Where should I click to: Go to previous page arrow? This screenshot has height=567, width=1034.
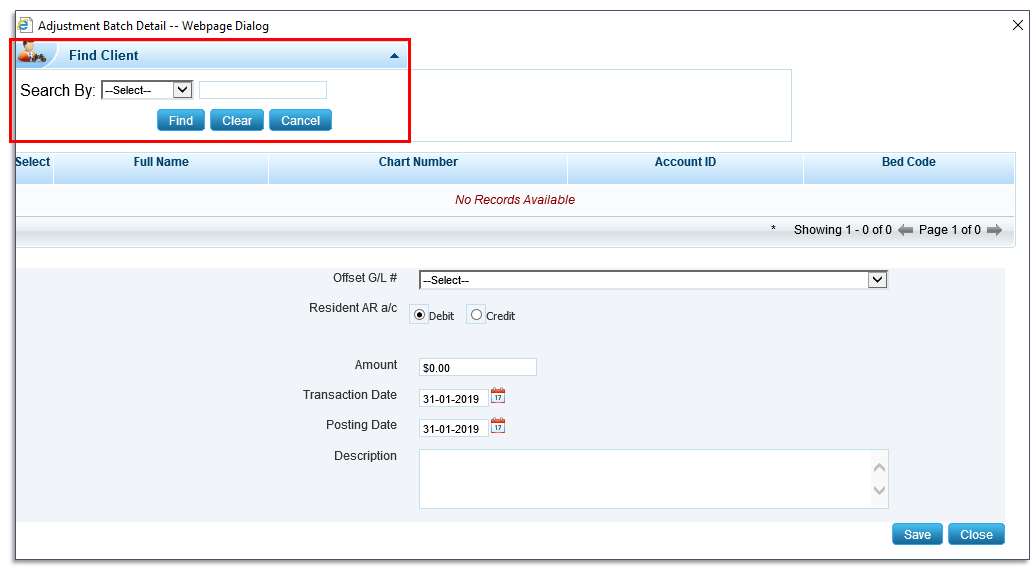coord(905,230)
